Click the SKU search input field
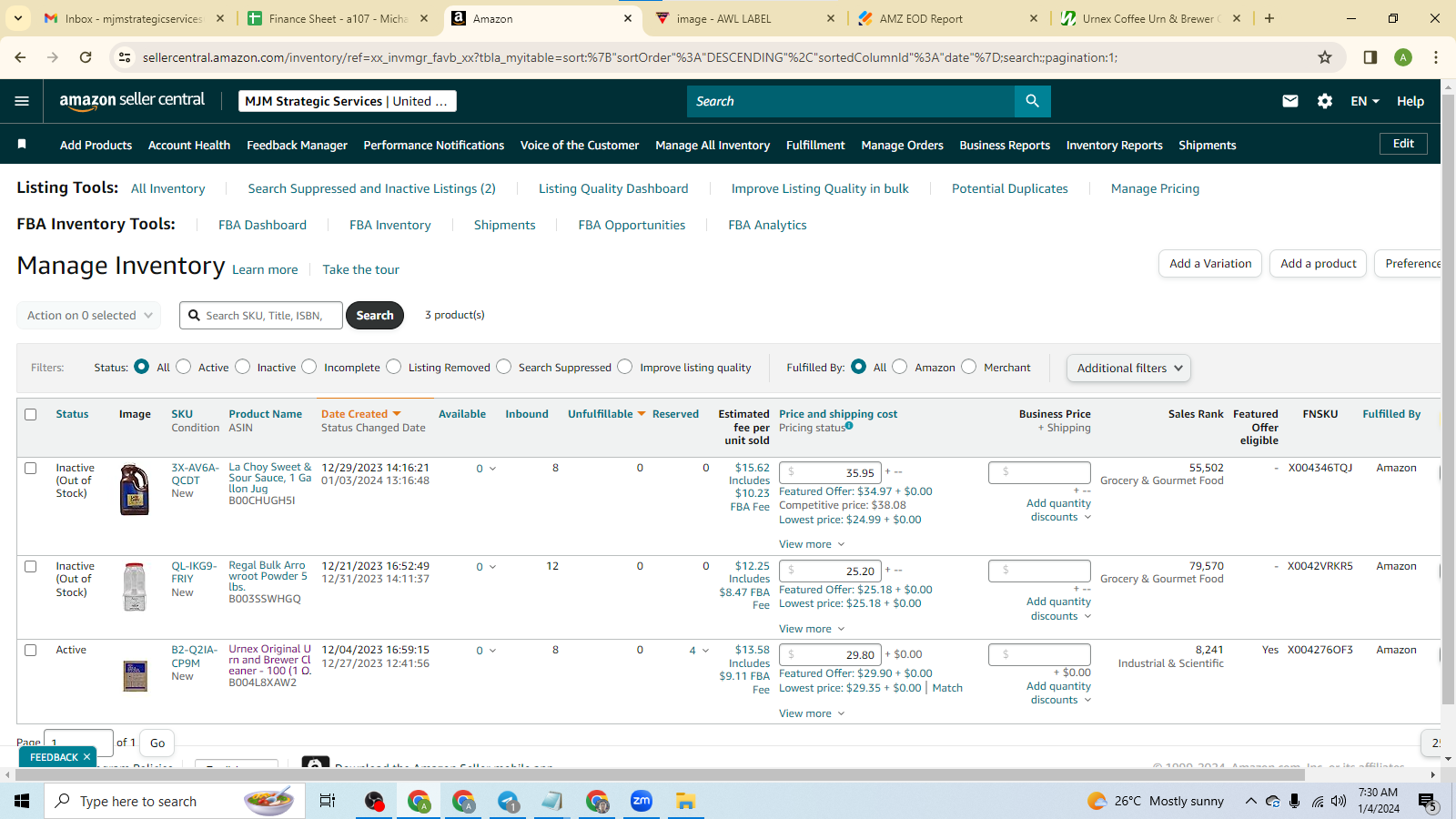The width and height of the screenshot is (1456, 819). (x=261, y=315)
